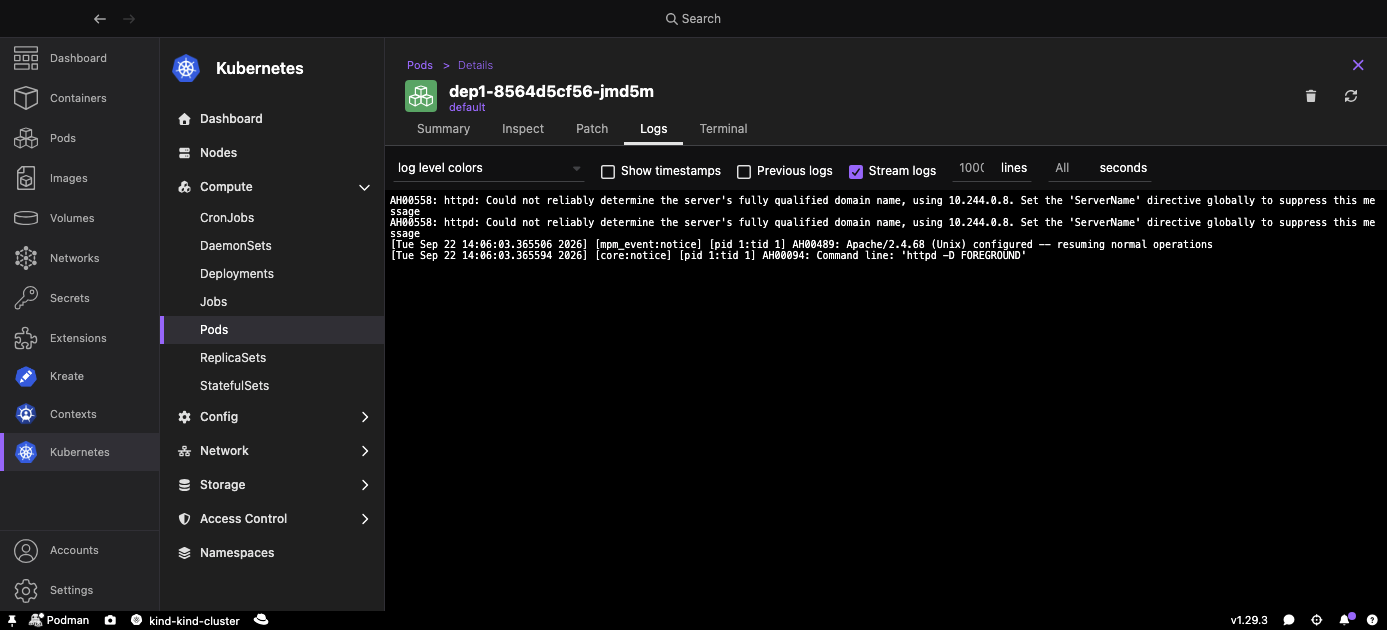Switch to the Patch tab

point(592,129)
